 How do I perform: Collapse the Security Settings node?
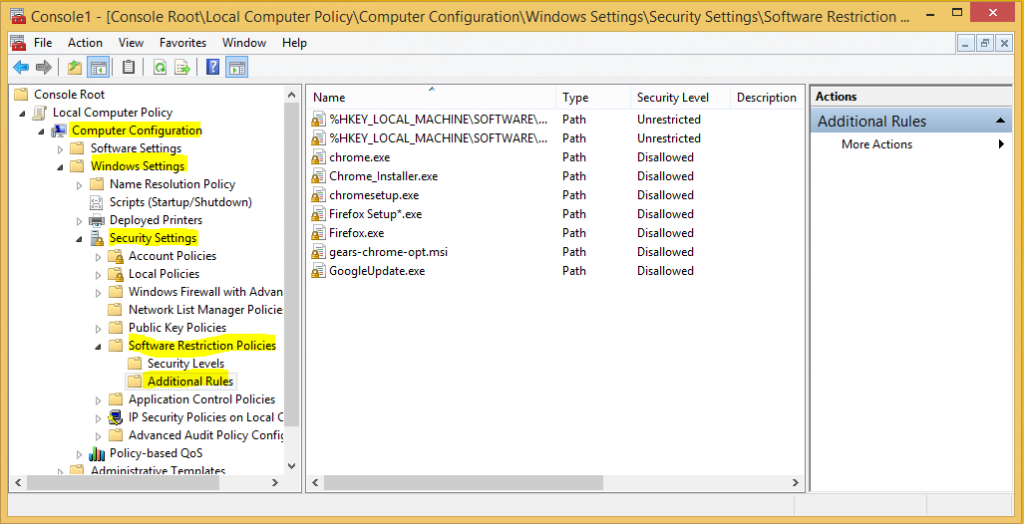pyautogui.click(x=80, y=239)
